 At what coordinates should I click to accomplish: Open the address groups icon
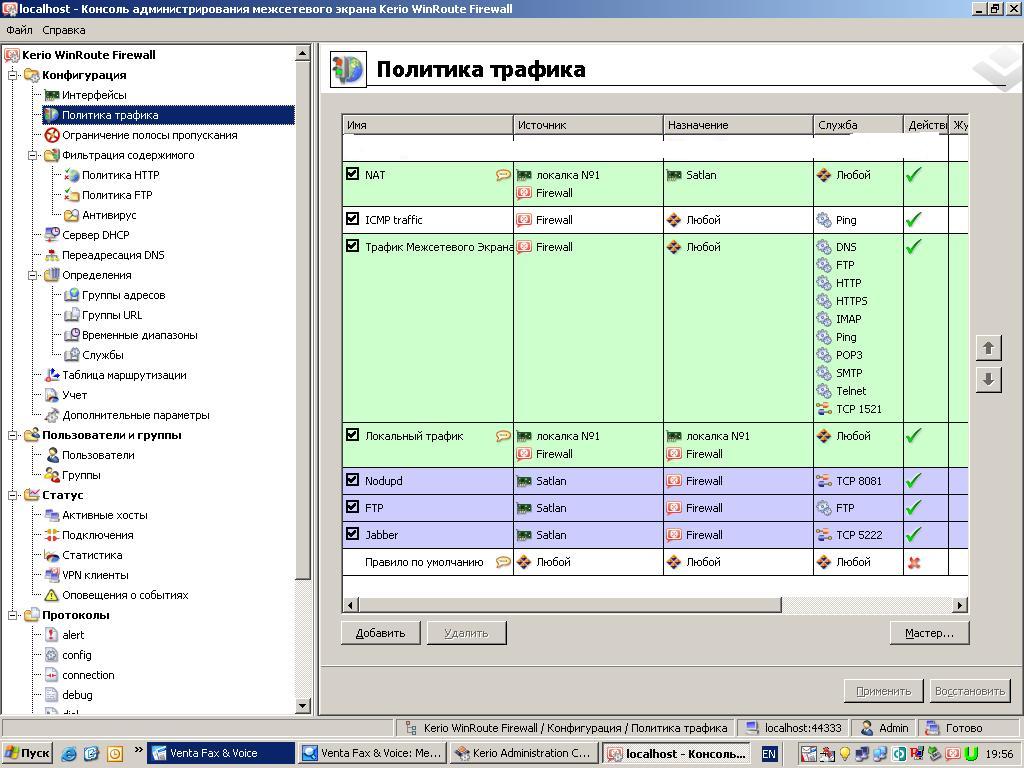point(72,295)
